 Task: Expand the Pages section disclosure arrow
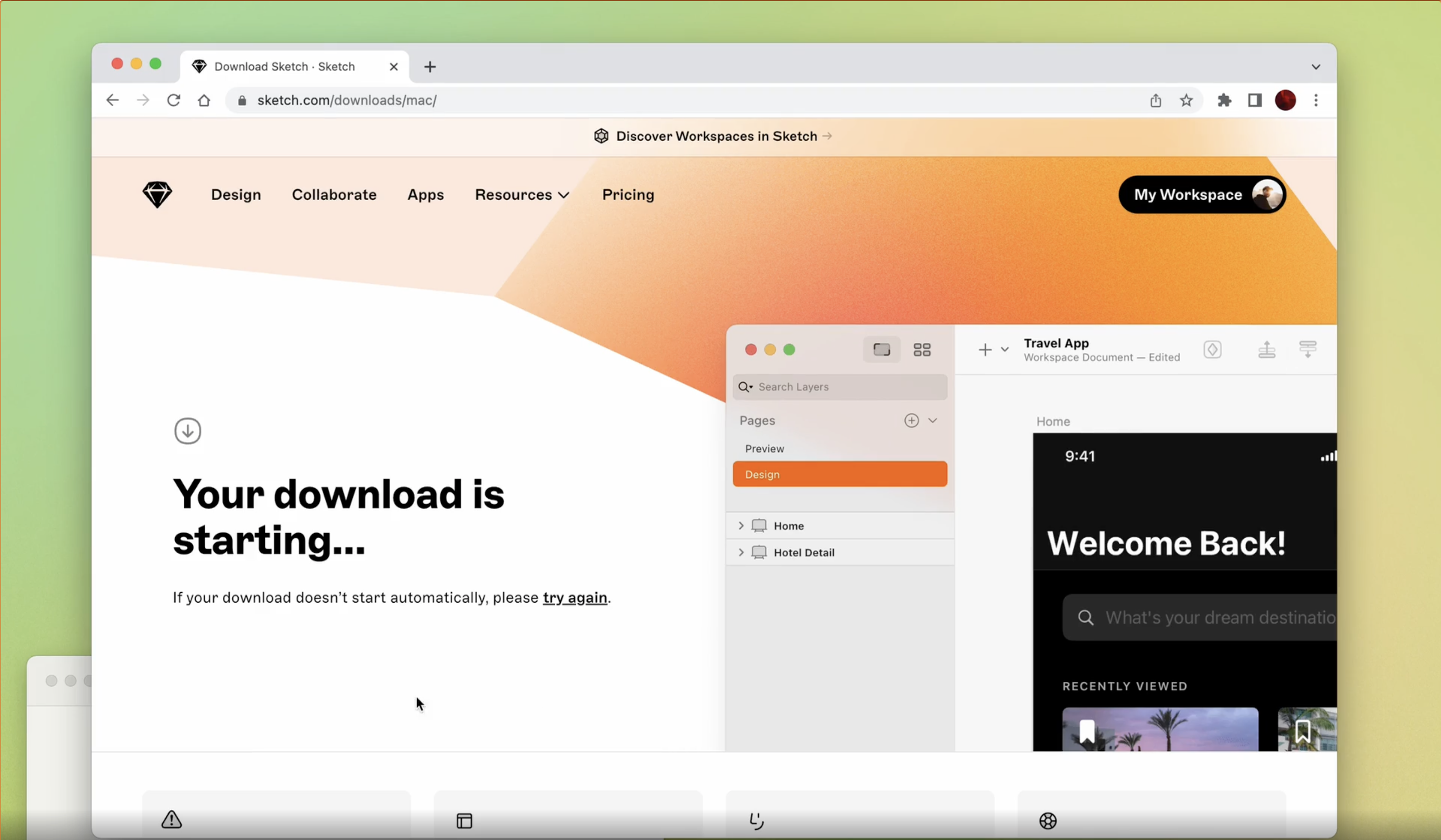coord(932,420)
